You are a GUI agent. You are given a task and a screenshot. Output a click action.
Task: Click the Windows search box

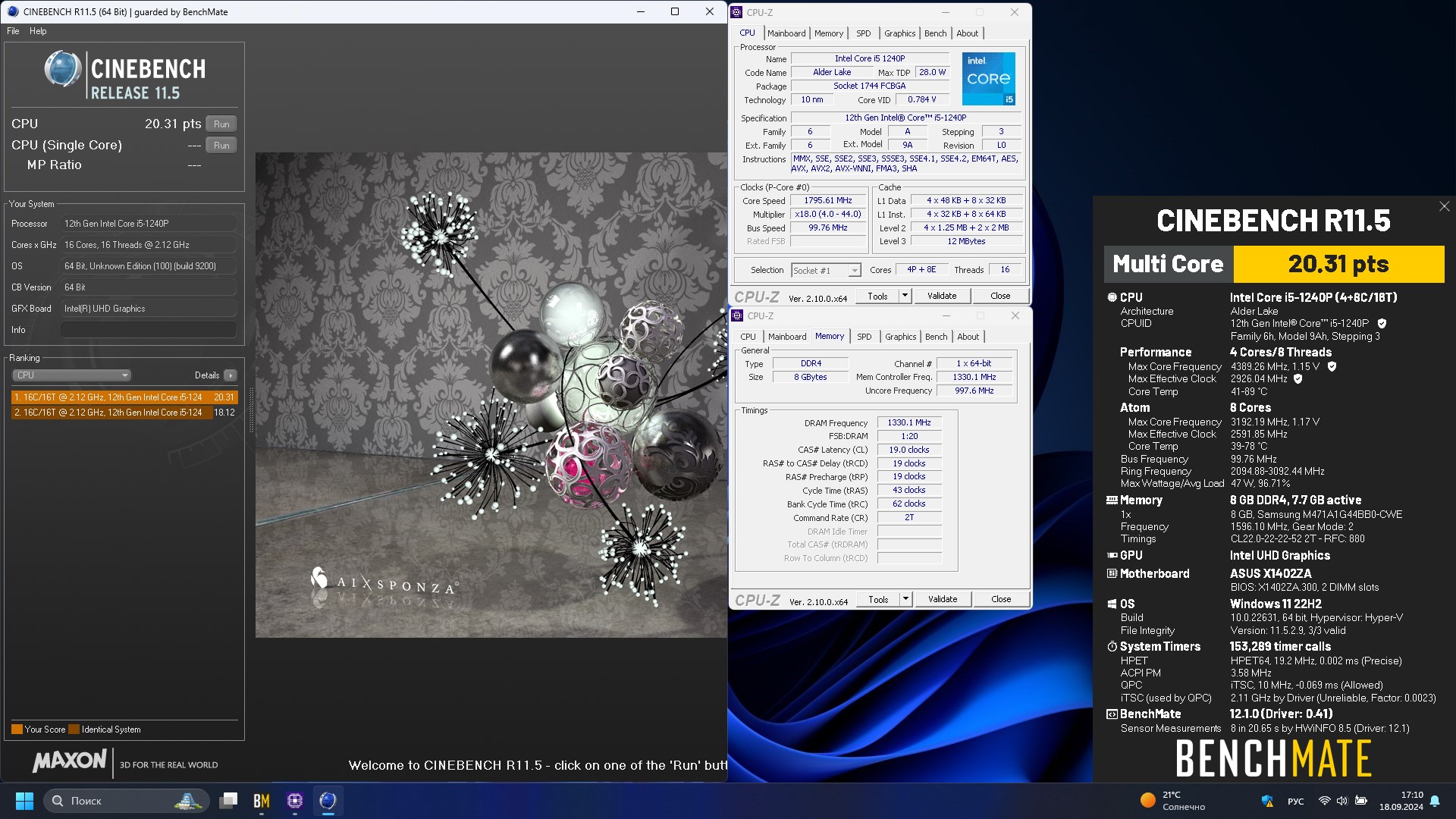(x=127, y=801)
